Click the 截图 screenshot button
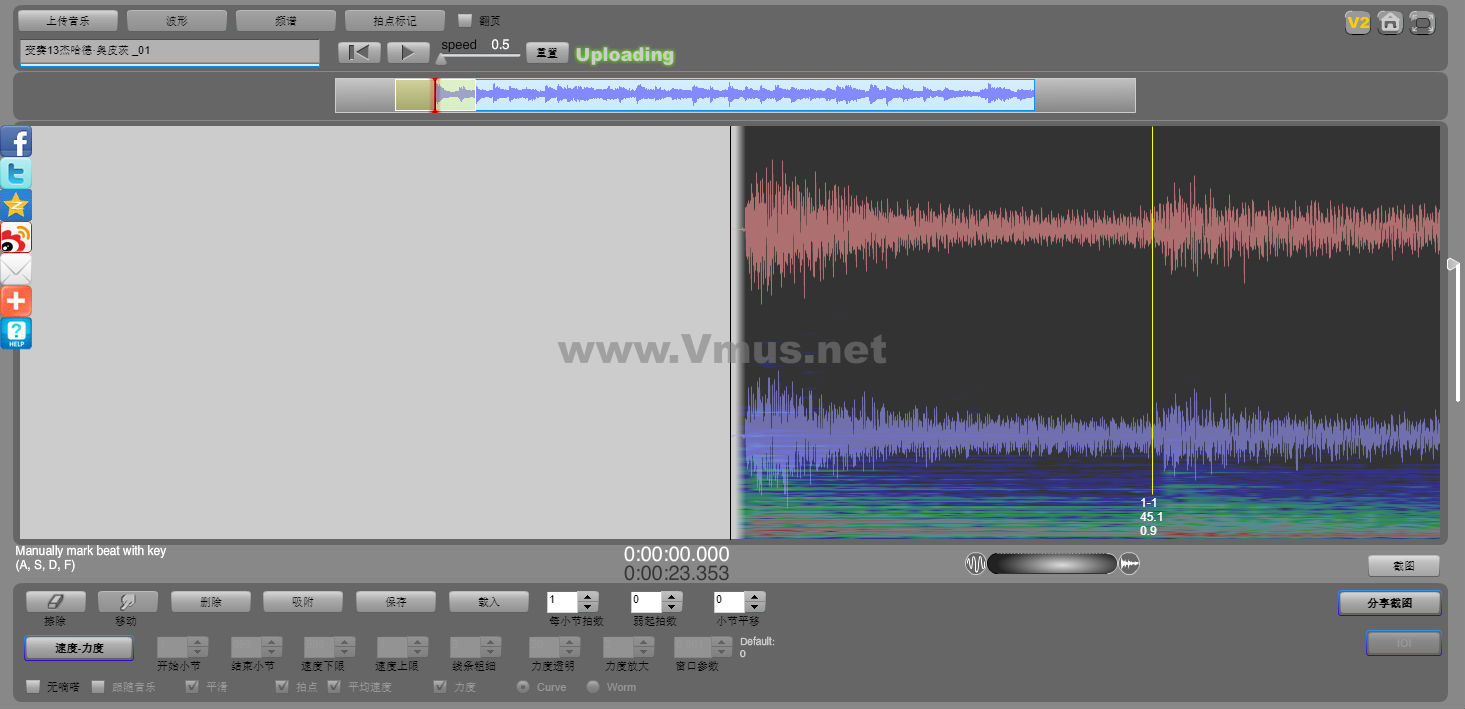1465x709 pixels. pyautogui.click(x=1404, y=565)
